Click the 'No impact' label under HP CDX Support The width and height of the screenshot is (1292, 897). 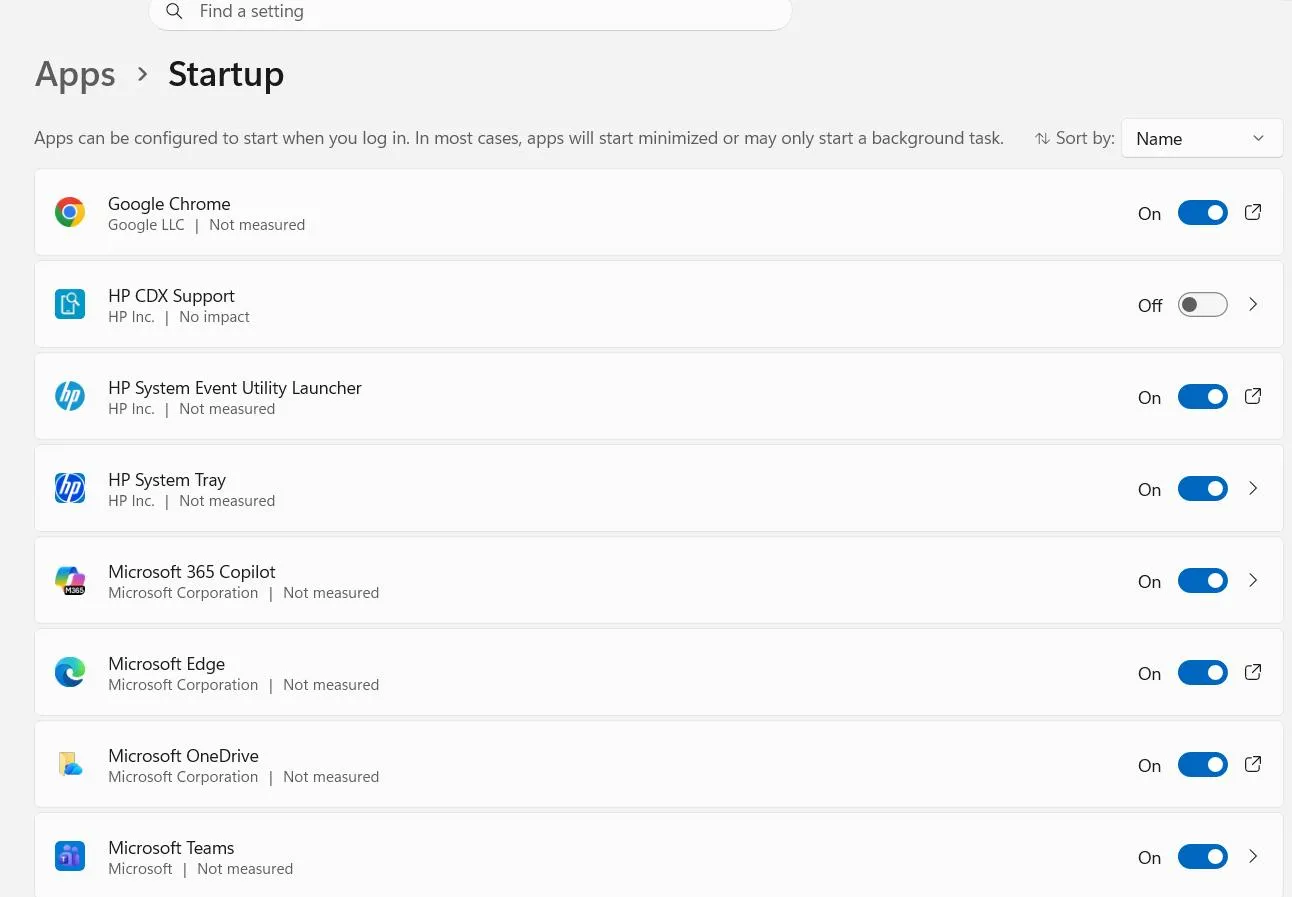214,317
